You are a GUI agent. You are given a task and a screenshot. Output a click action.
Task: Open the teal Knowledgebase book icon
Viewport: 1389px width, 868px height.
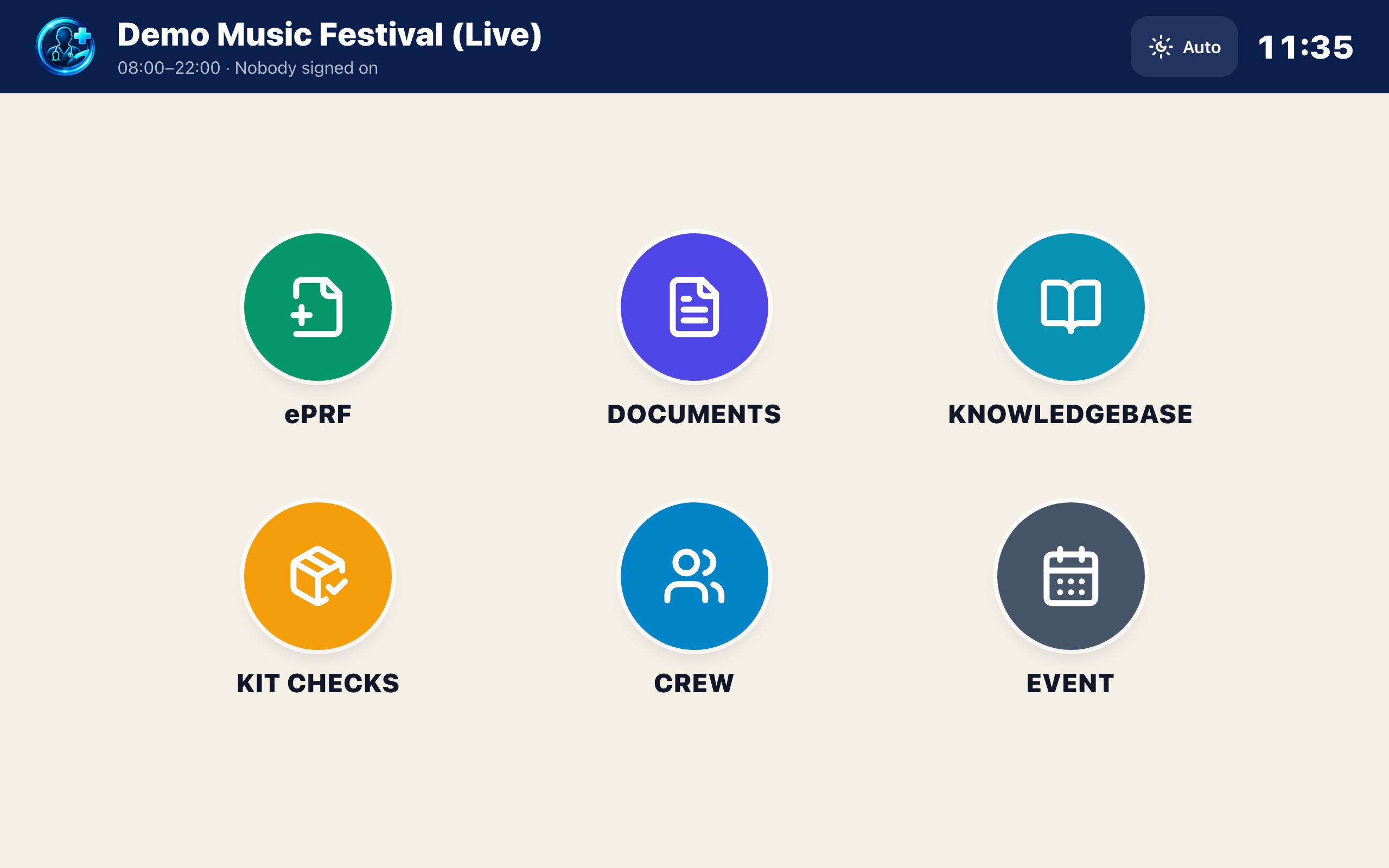point(1071,307)
